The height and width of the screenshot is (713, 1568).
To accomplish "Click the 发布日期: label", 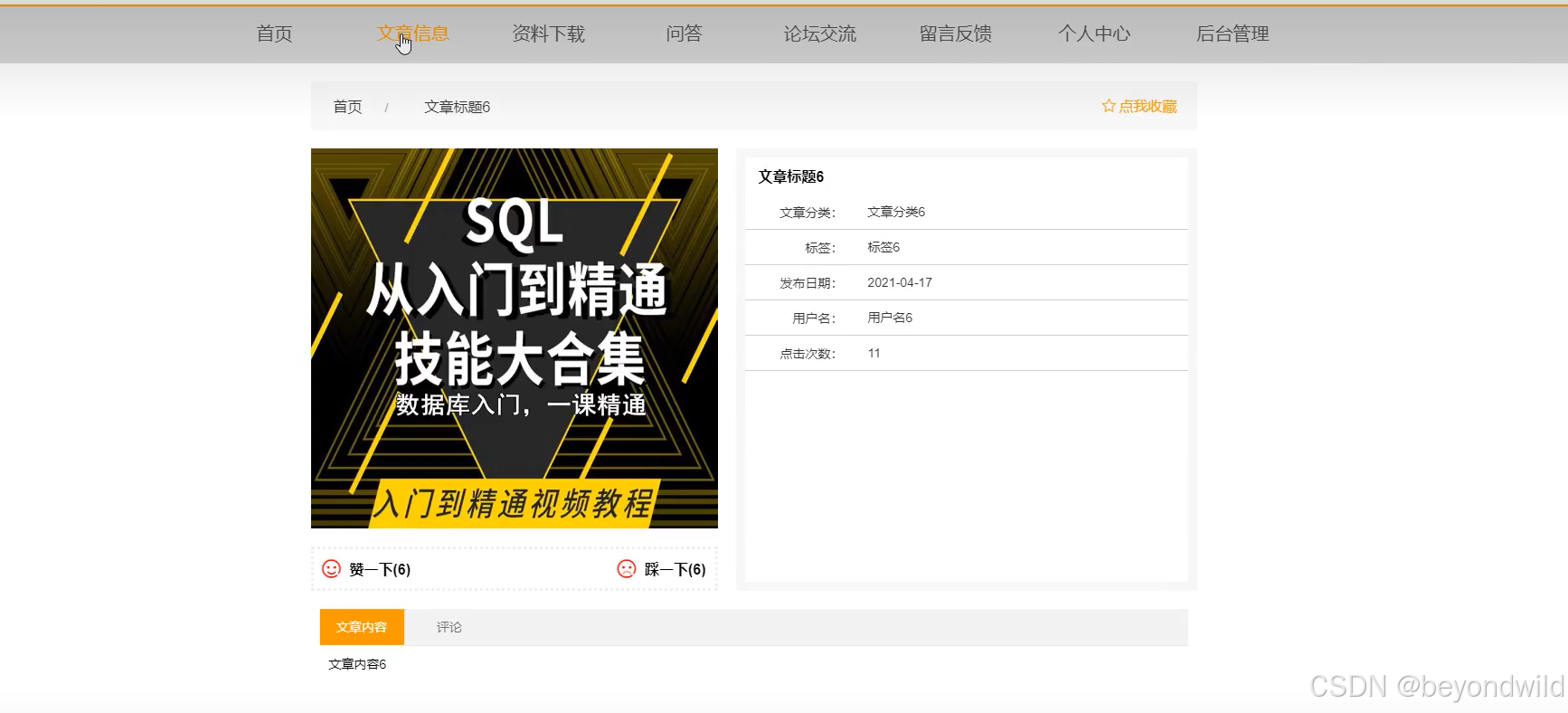I will coord(808,283).
